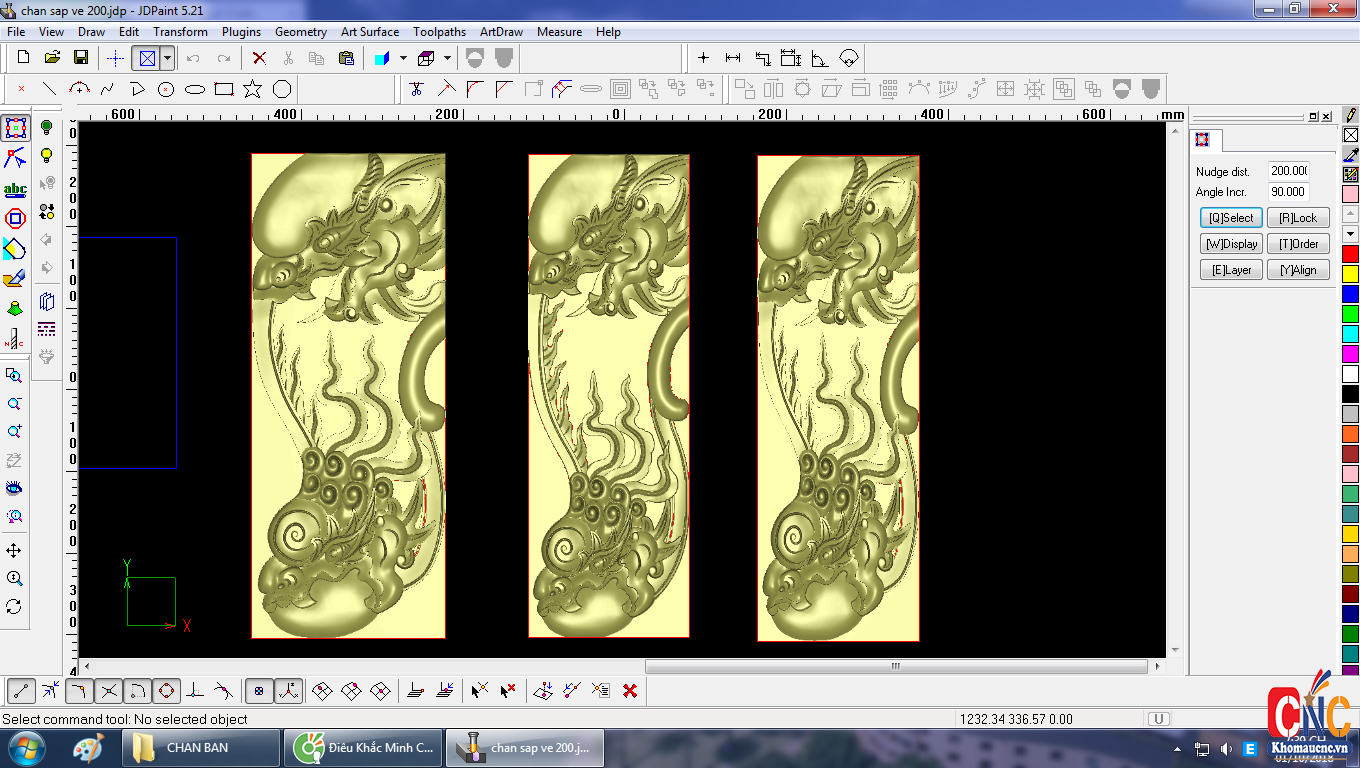Select the rectangle drawing tool

click(224, 89)
